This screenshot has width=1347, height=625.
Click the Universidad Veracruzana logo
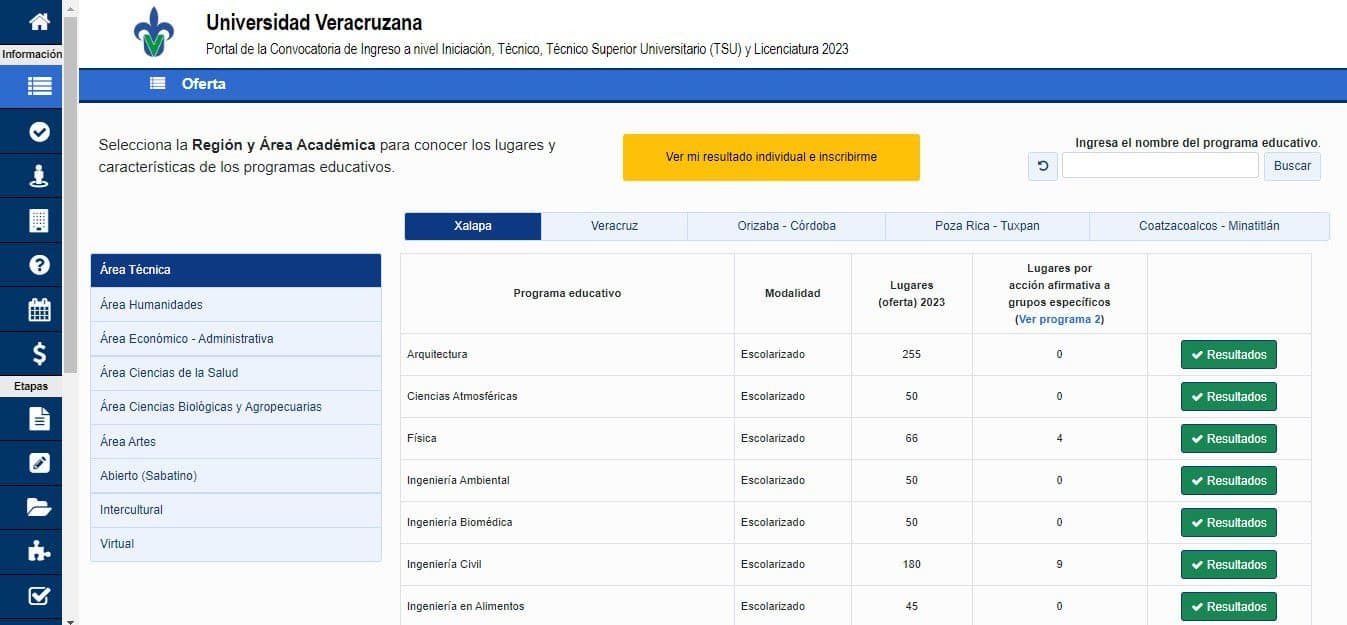tap(153, 33)
